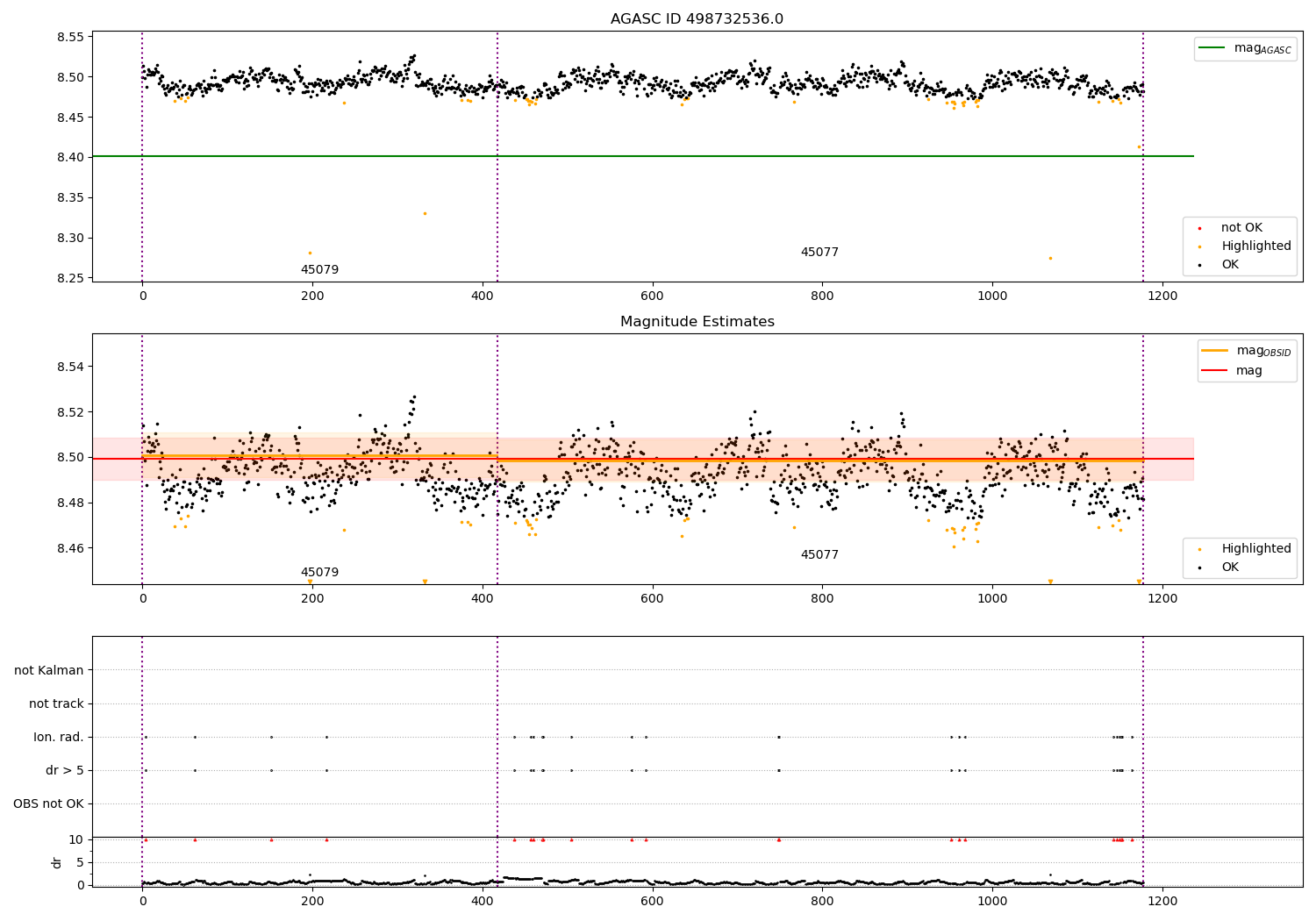Click the '45079' label in Magnitude Estimates plot
This screenshot has width=1316, height=921.
pos(319,573)
